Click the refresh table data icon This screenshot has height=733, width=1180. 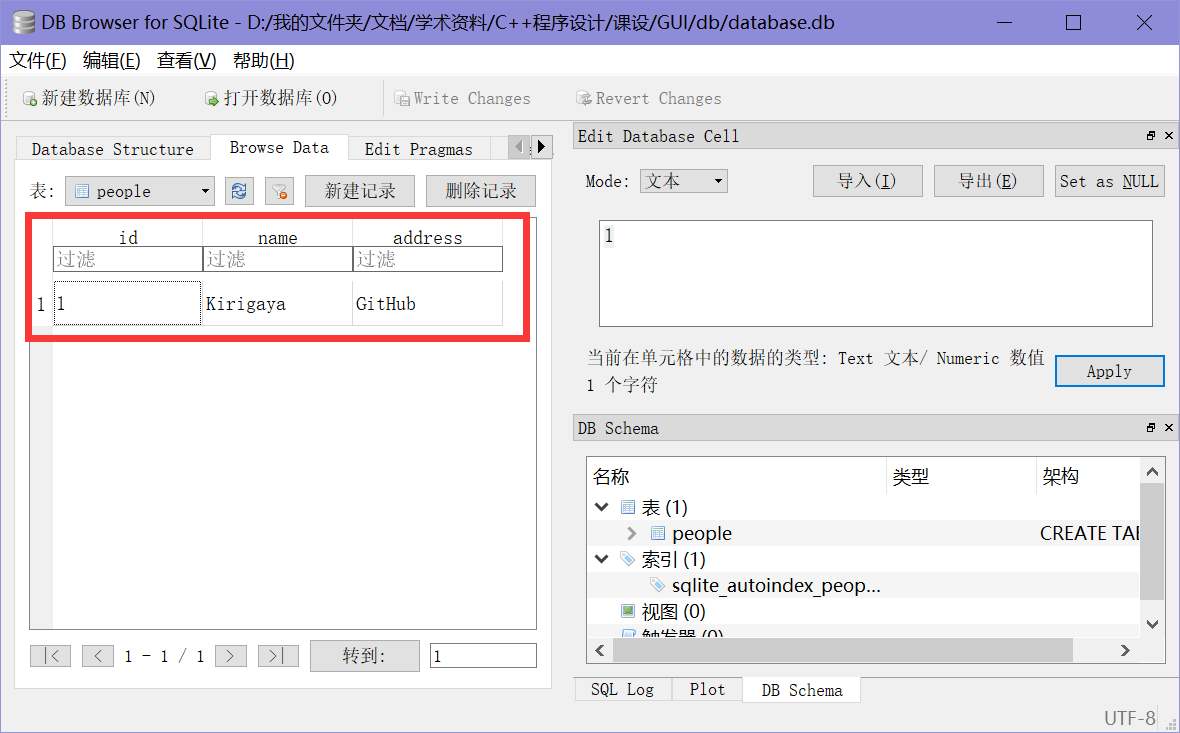pyautogui.click(x=239, y=190)
